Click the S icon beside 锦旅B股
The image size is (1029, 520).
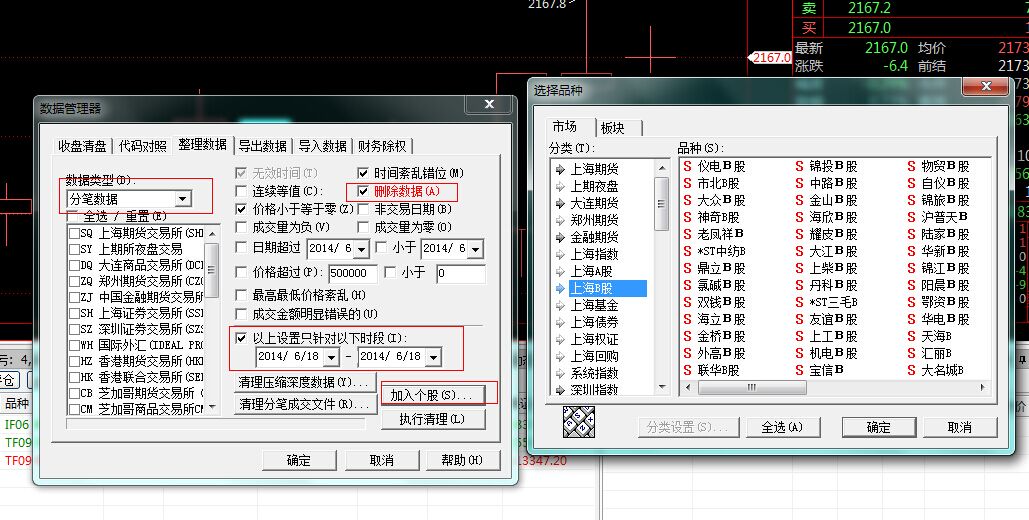click(912, 200)
